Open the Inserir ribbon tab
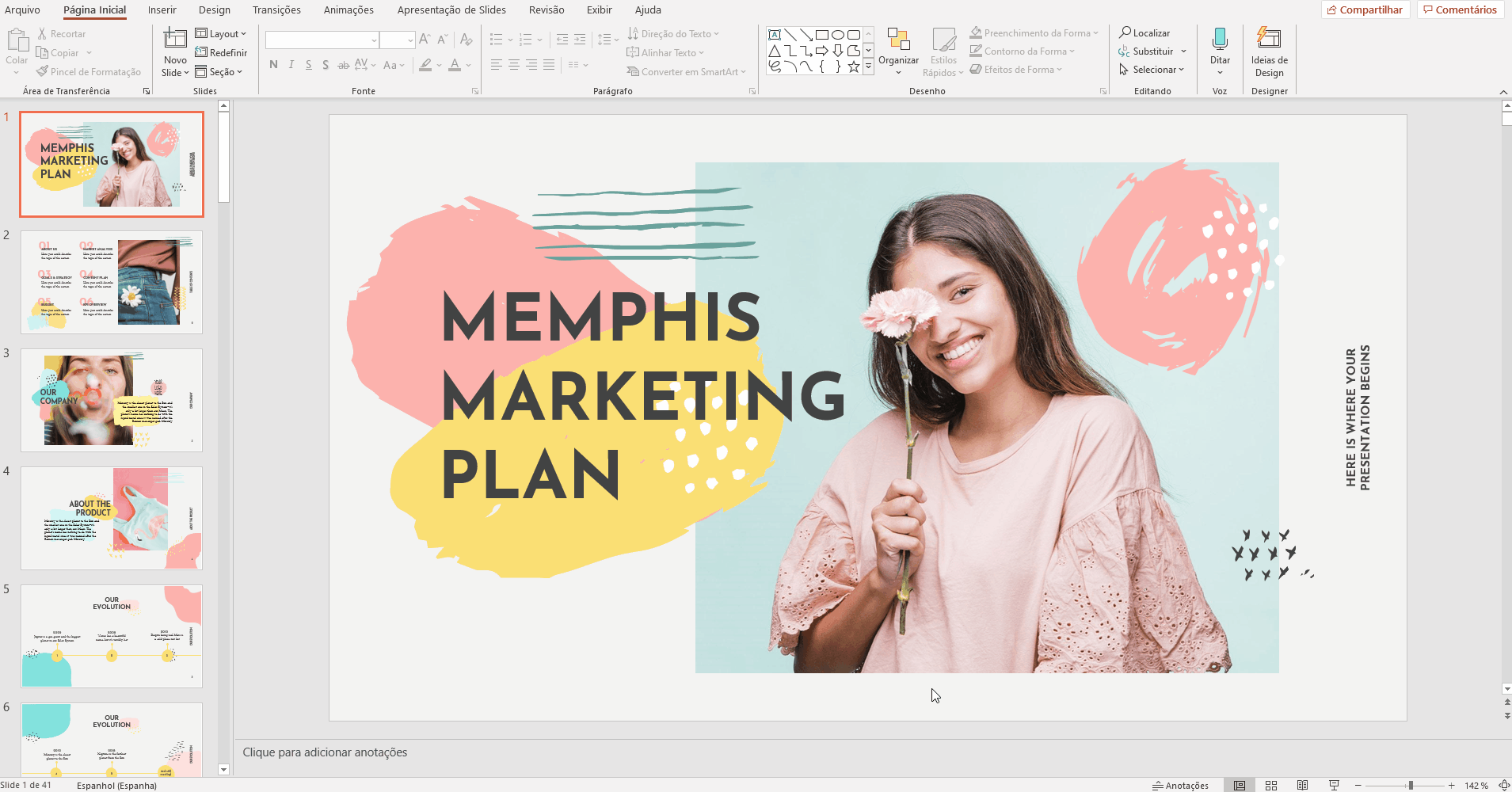The image size is (1512, 792). point(162,10)
